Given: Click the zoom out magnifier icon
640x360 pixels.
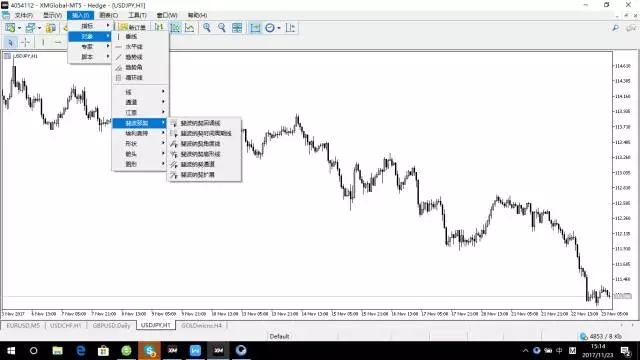Looking at the screenshot, I should (222, 27).
